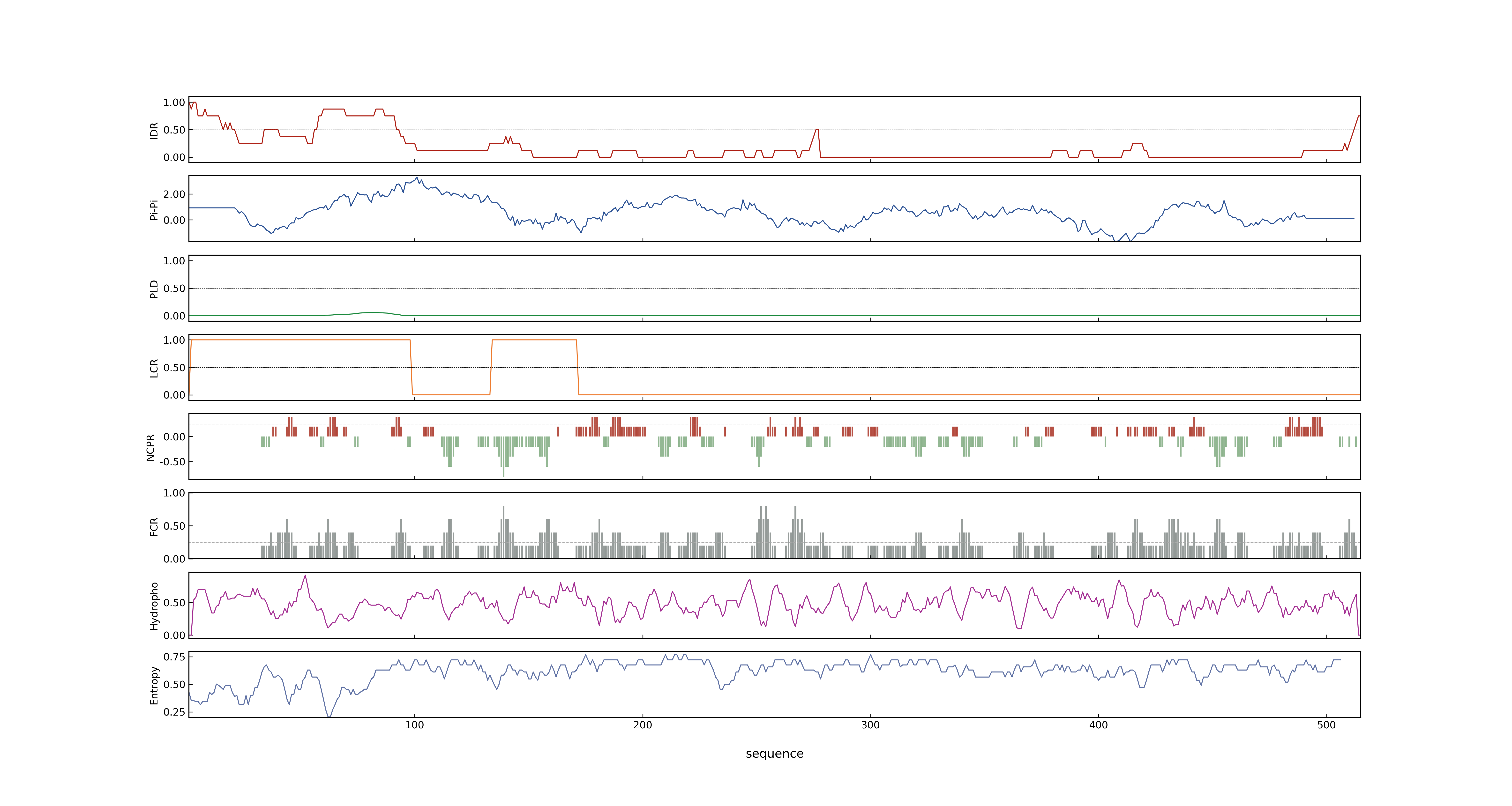
Task: Click the 0.50 tick of the IDR panel
Action: click(x=174, y=130)
